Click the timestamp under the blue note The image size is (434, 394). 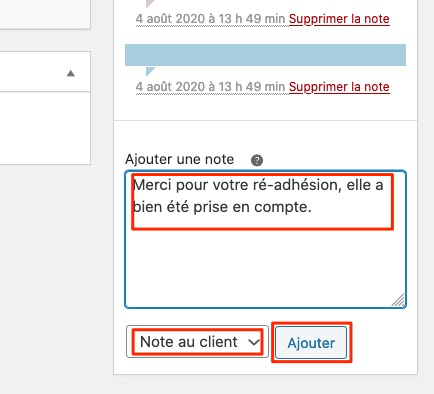[x=210, y=87]
